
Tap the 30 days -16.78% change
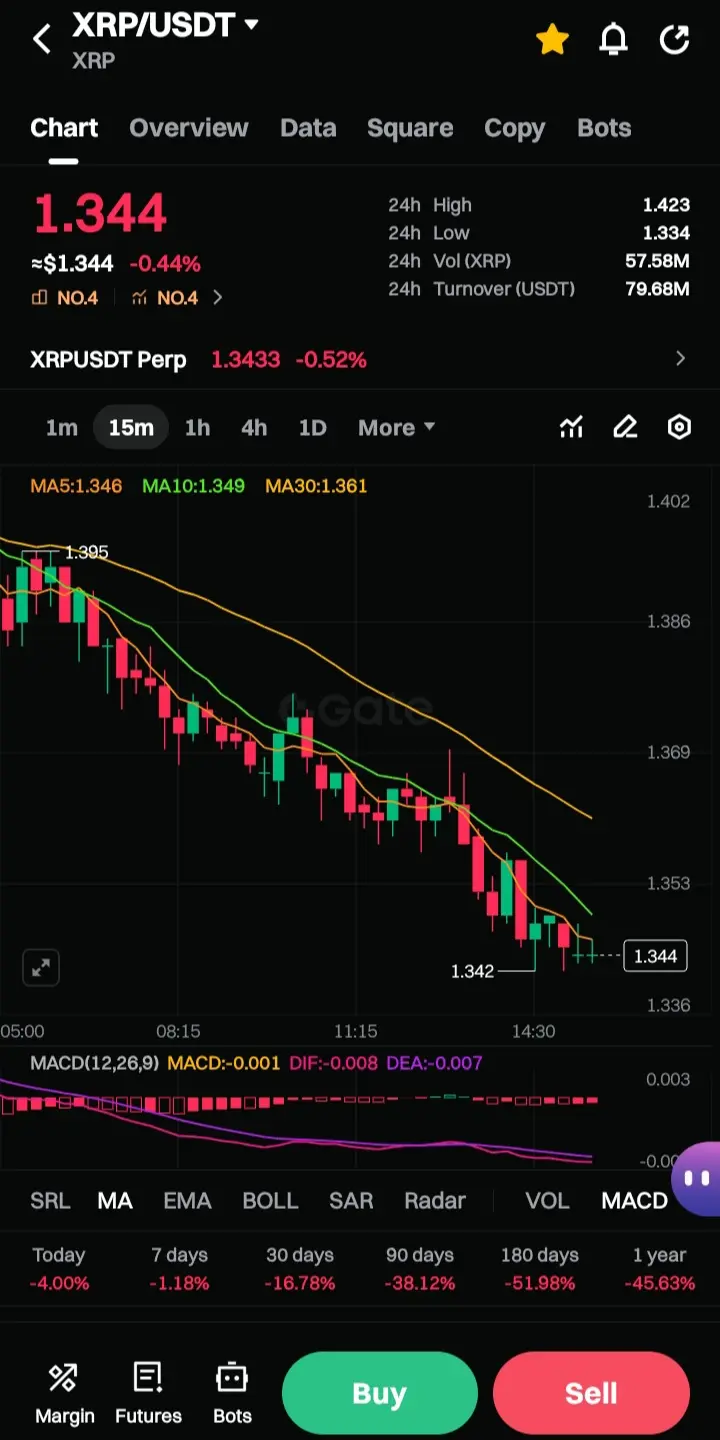[x=300, y=1268]
